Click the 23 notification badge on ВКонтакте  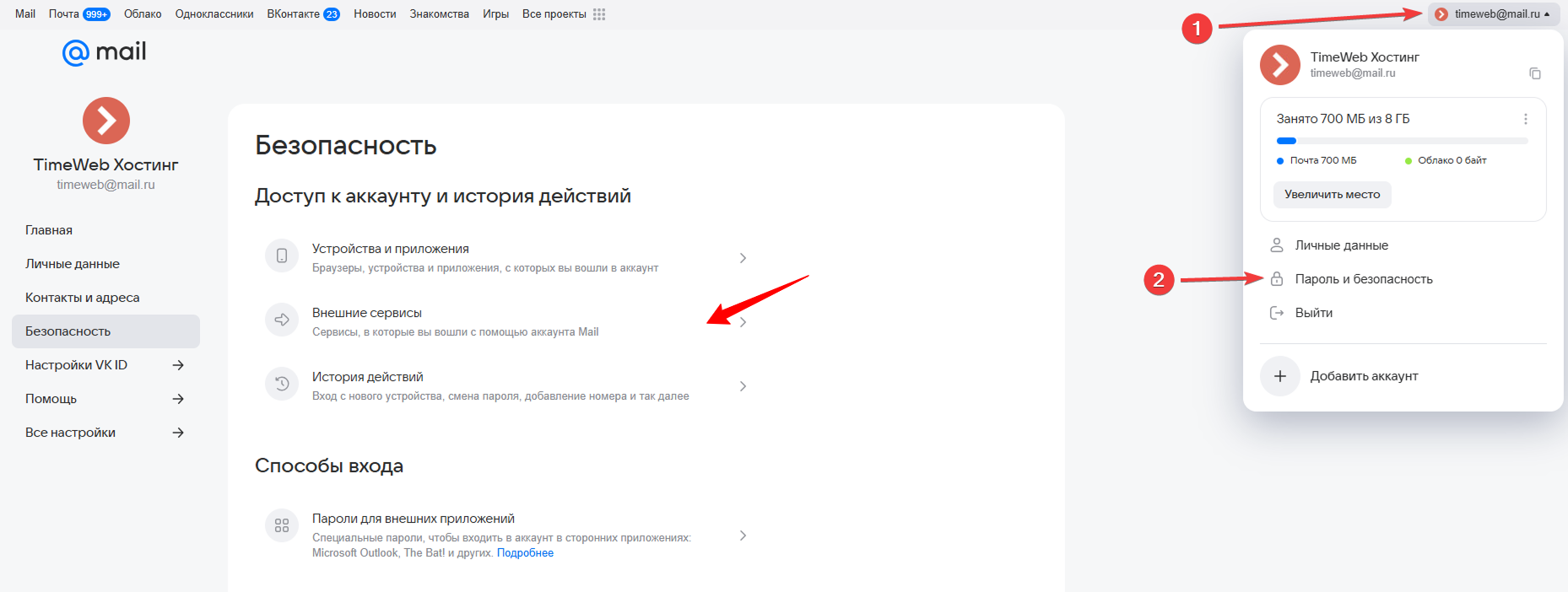(x=332, y=14)
